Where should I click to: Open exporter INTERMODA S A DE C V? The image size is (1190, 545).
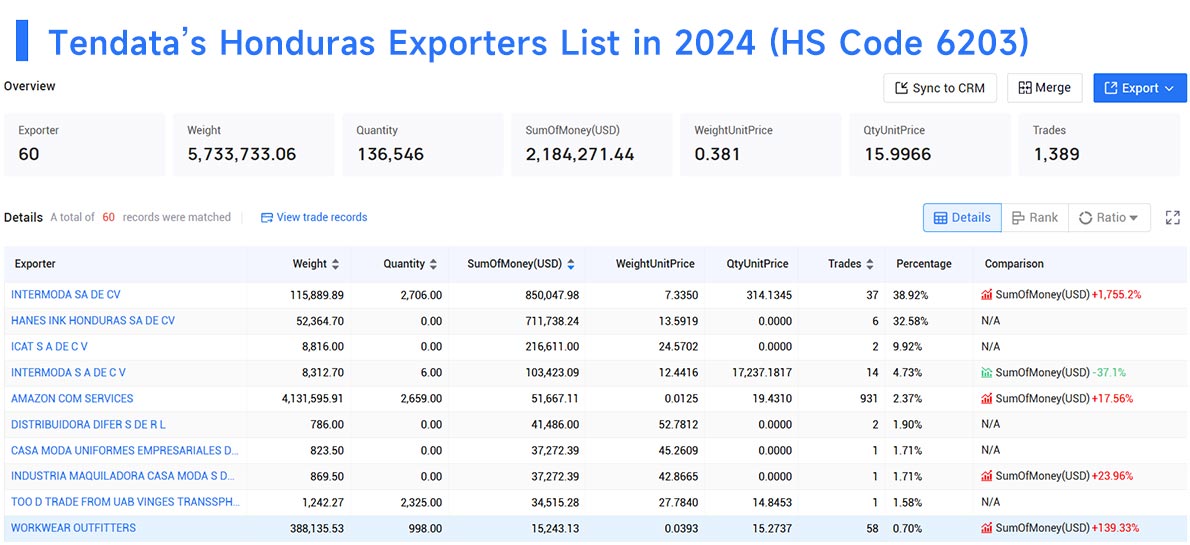68,373
